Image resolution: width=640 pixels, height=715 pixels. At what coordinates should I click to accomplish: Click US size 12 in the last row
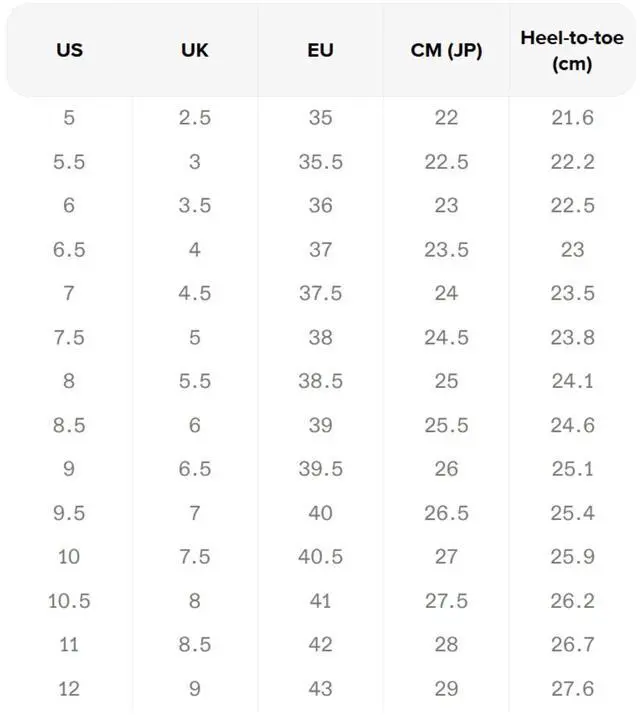pos(69,689)
